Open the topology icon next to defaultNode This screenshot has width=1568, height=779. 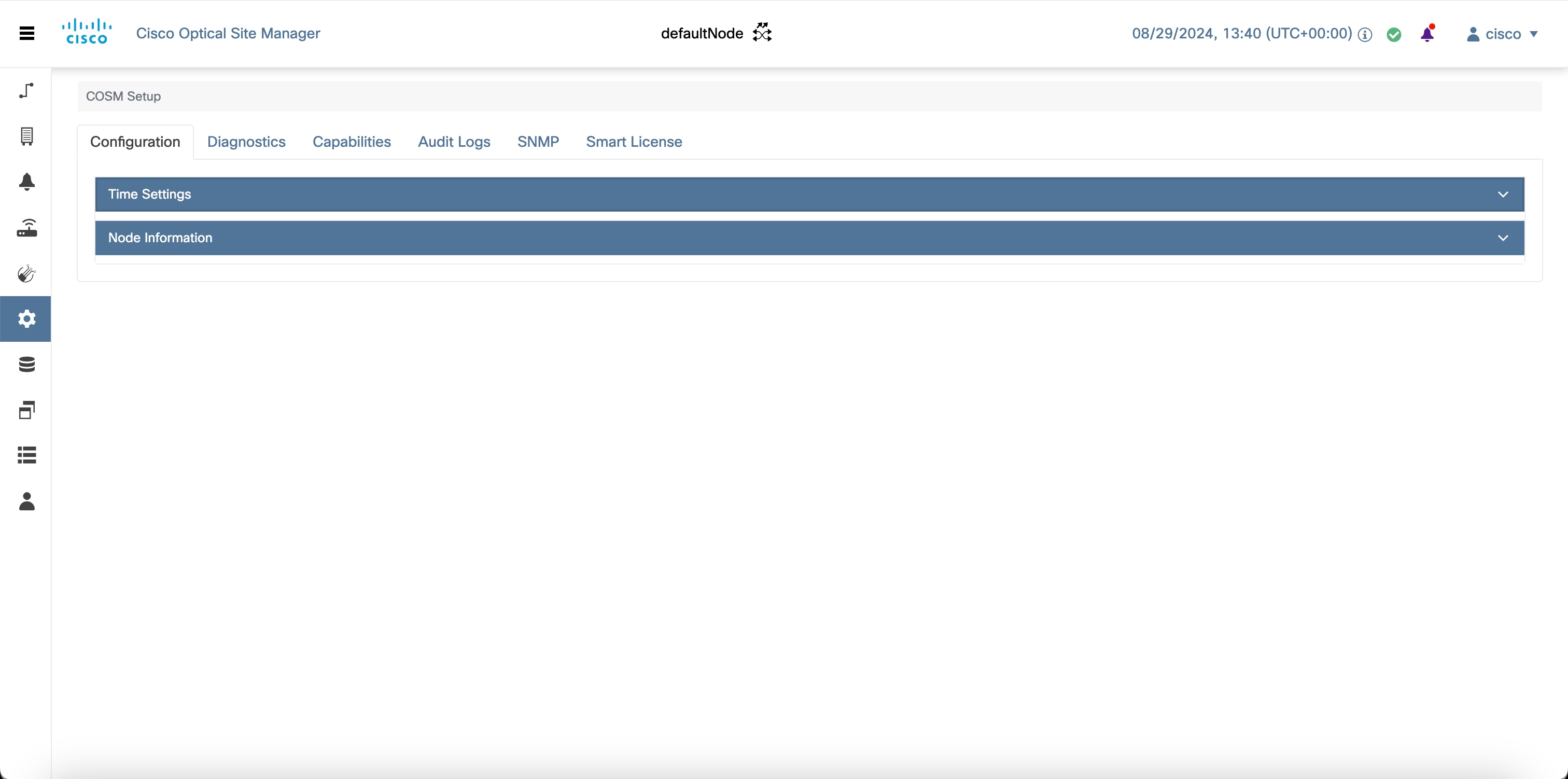(762, 33)
